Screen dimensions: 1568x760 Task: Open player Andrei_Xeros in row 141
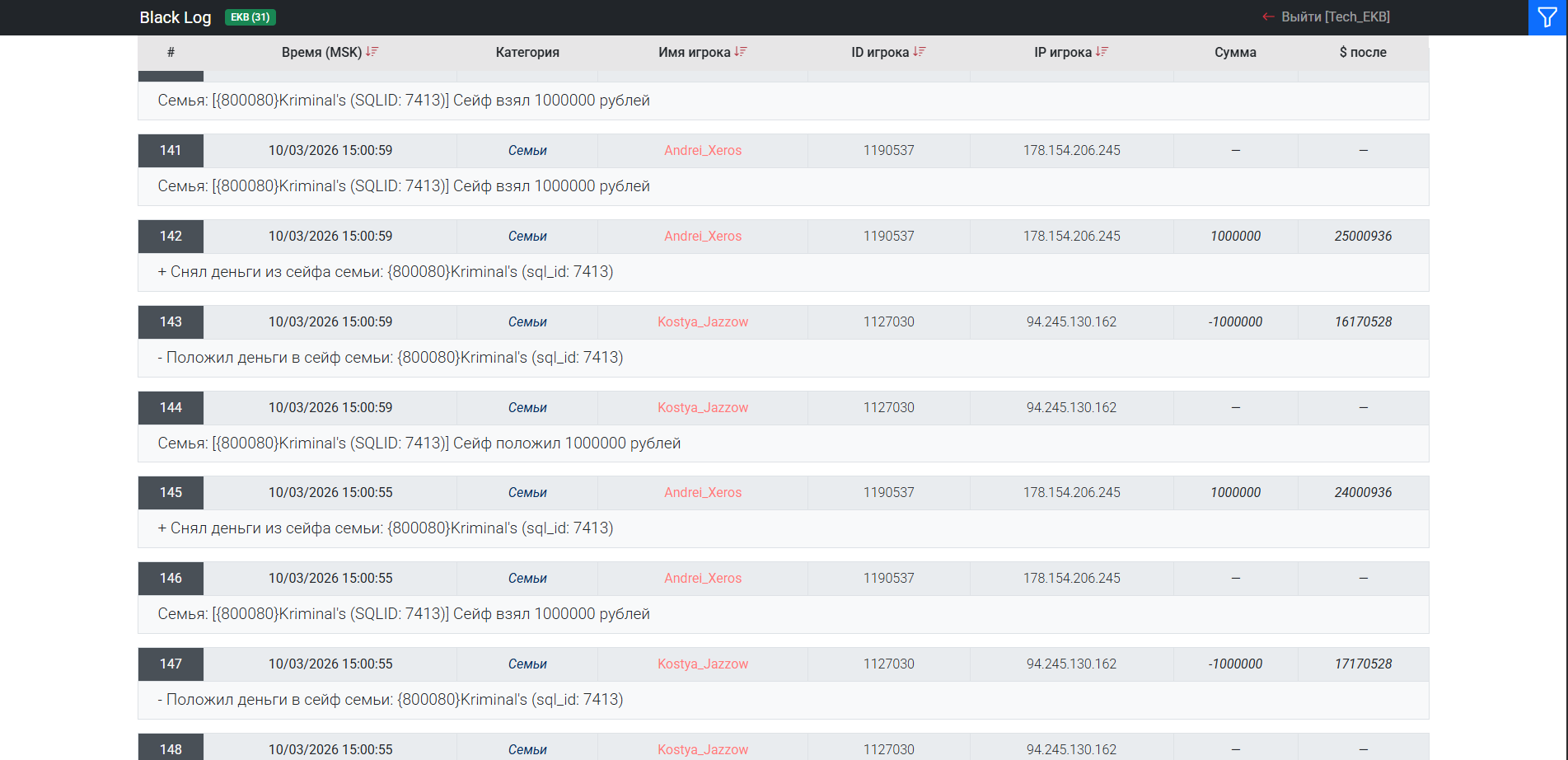click(x=703, y=151)
